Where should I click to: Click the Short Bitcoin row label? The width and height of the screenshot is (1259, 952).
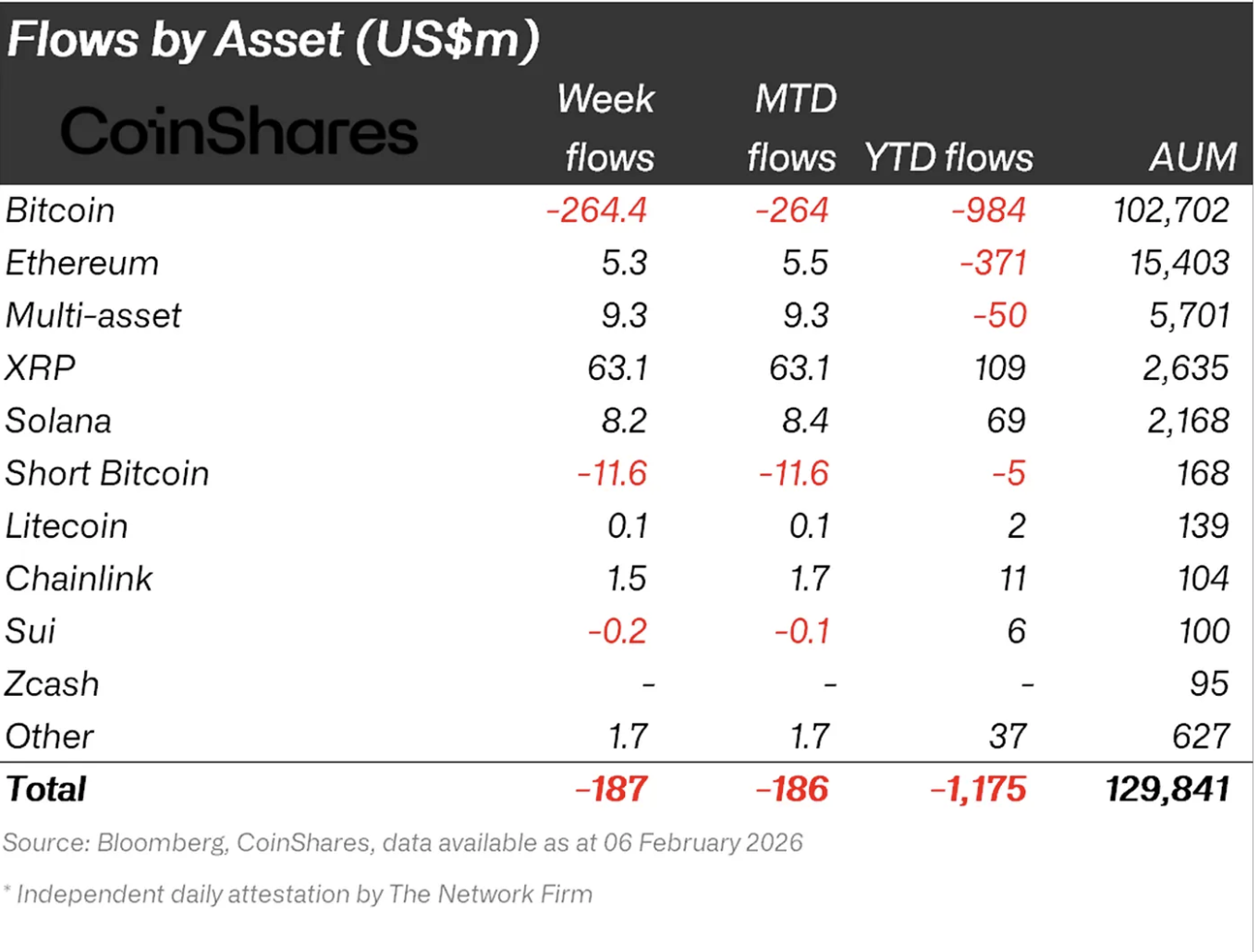point(107,474)
